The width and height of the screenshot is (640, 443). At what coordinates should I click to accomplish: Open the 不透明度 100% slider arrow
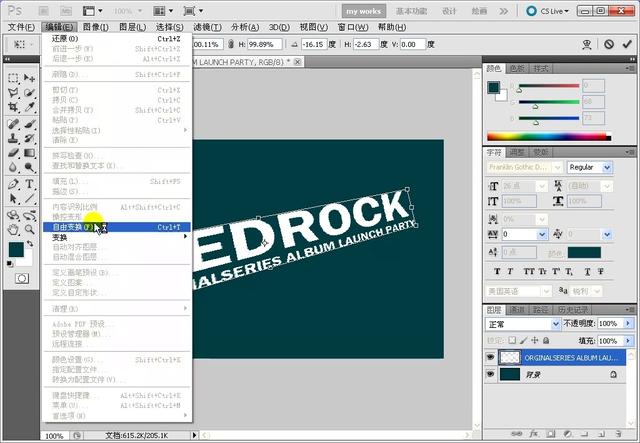(628, 323)
